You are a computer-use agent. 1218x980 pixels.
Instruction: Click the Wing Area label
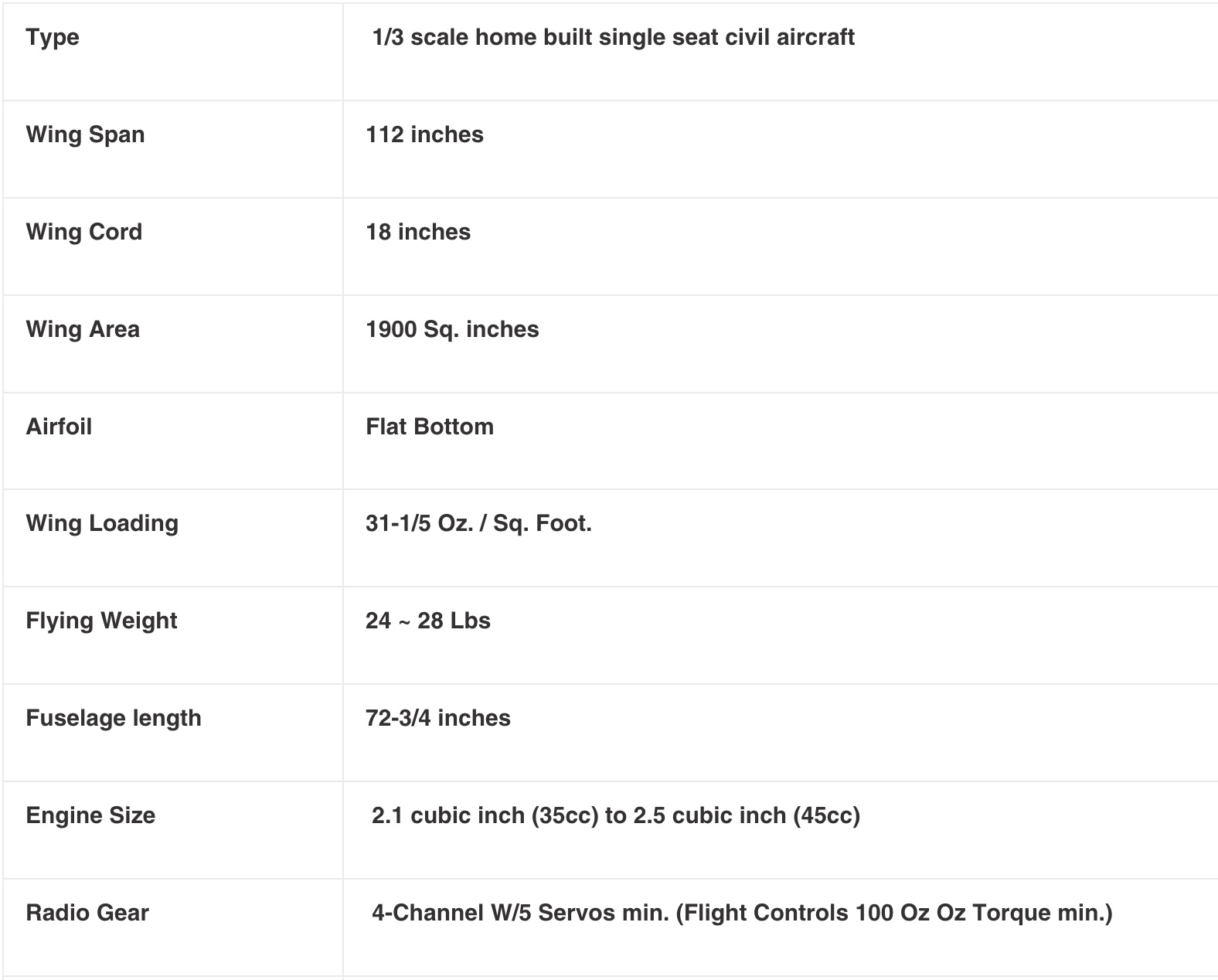coord(83,329)
